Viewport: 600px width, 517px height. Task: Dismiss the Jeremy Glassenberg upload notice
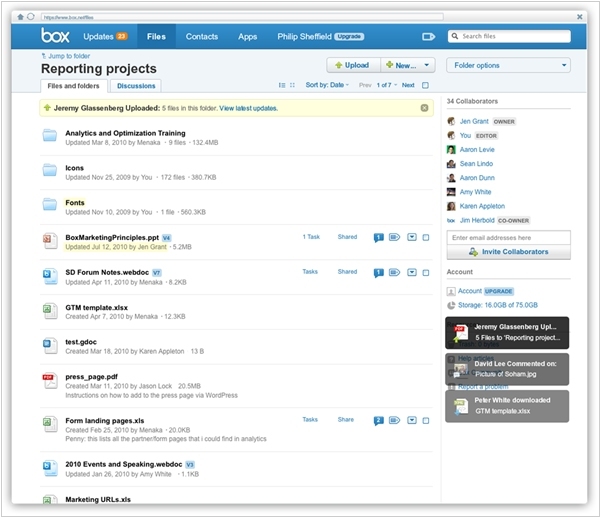tap(425, 108)
